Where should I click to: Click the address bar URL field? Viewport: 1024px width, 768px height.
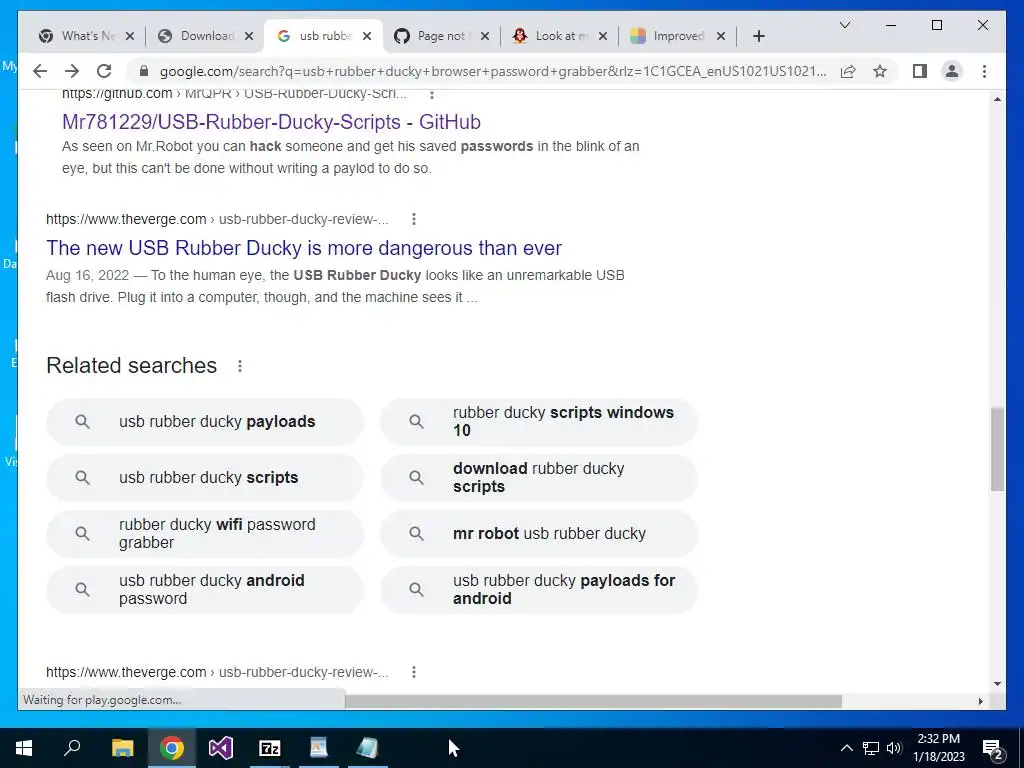[493, 71]
